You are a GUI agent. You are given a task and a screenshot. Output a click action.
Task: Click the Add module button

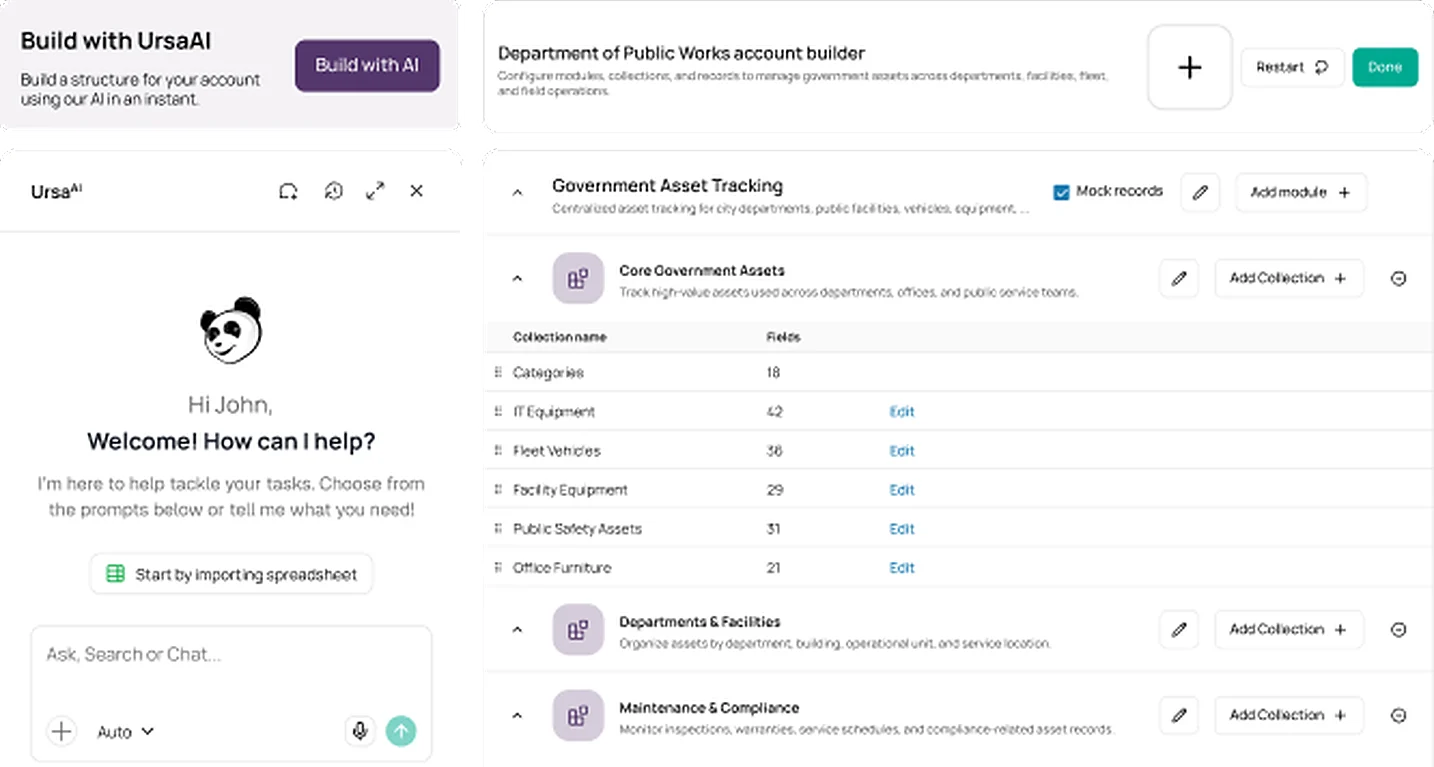point(1301,192)
